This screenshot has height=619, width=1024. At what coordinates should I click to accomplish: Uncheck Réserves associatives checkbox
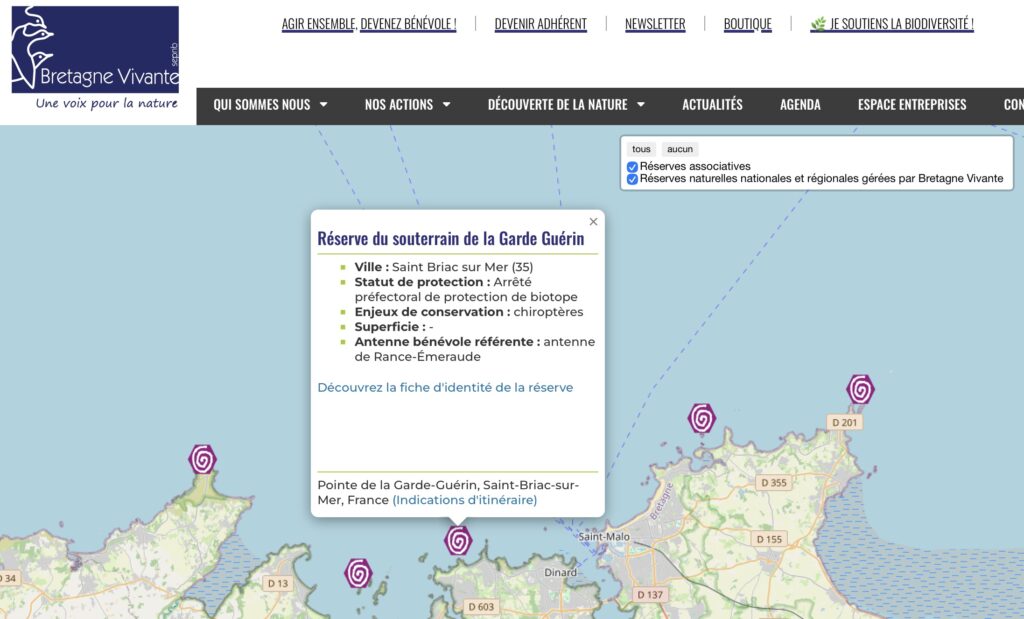click(632, 167)
